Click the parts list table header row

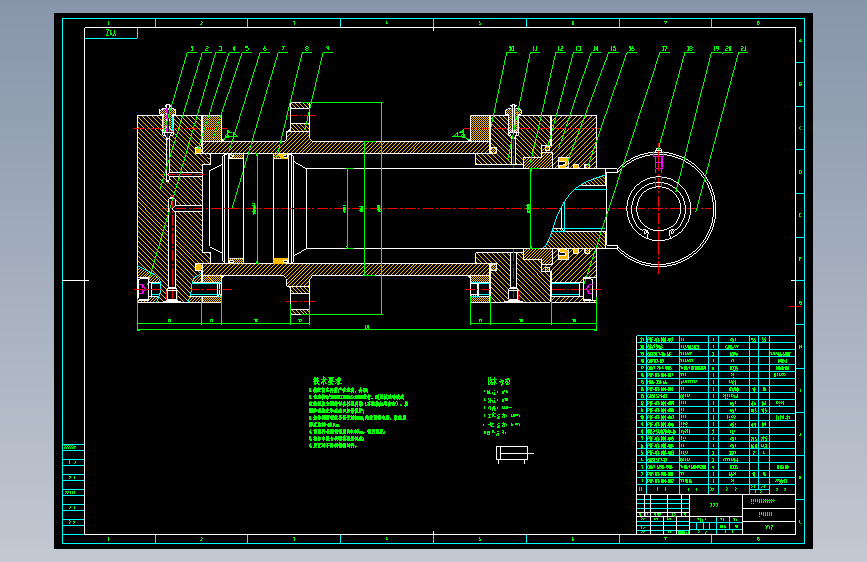coord(716,489)
